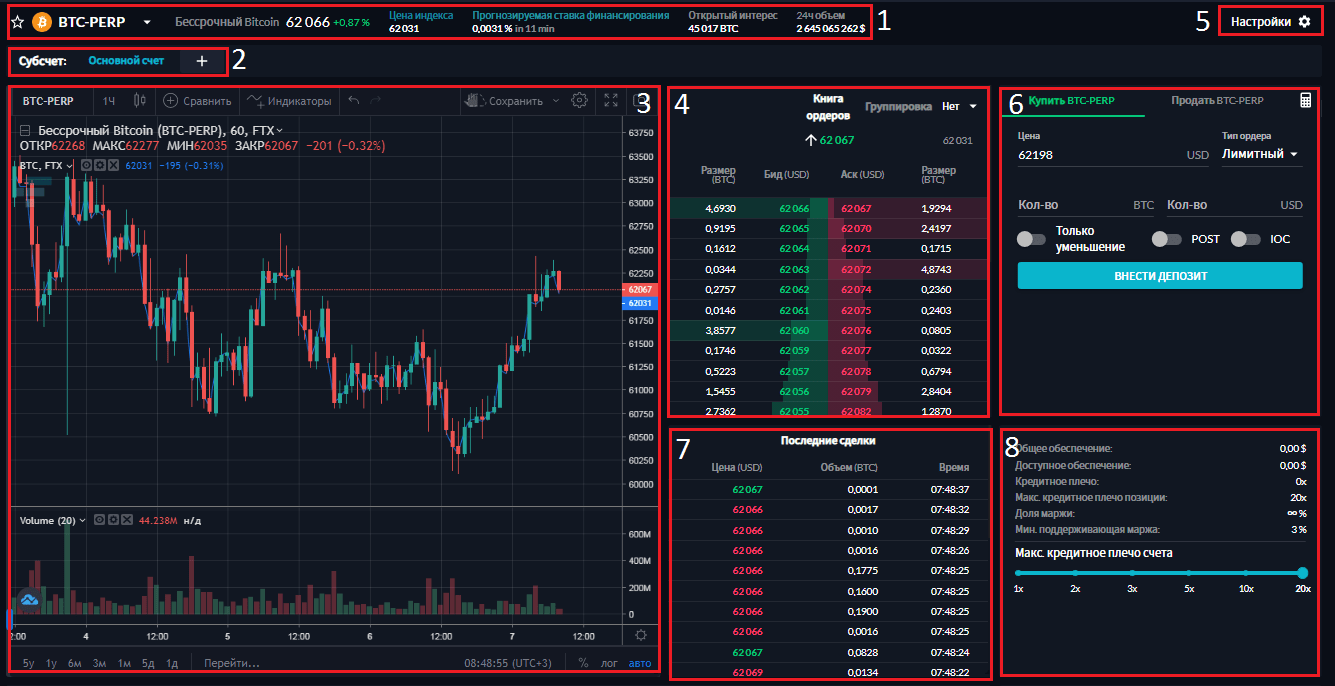Open chart time axis settings gear
The image size is (1335, 686).
point(640,634)
